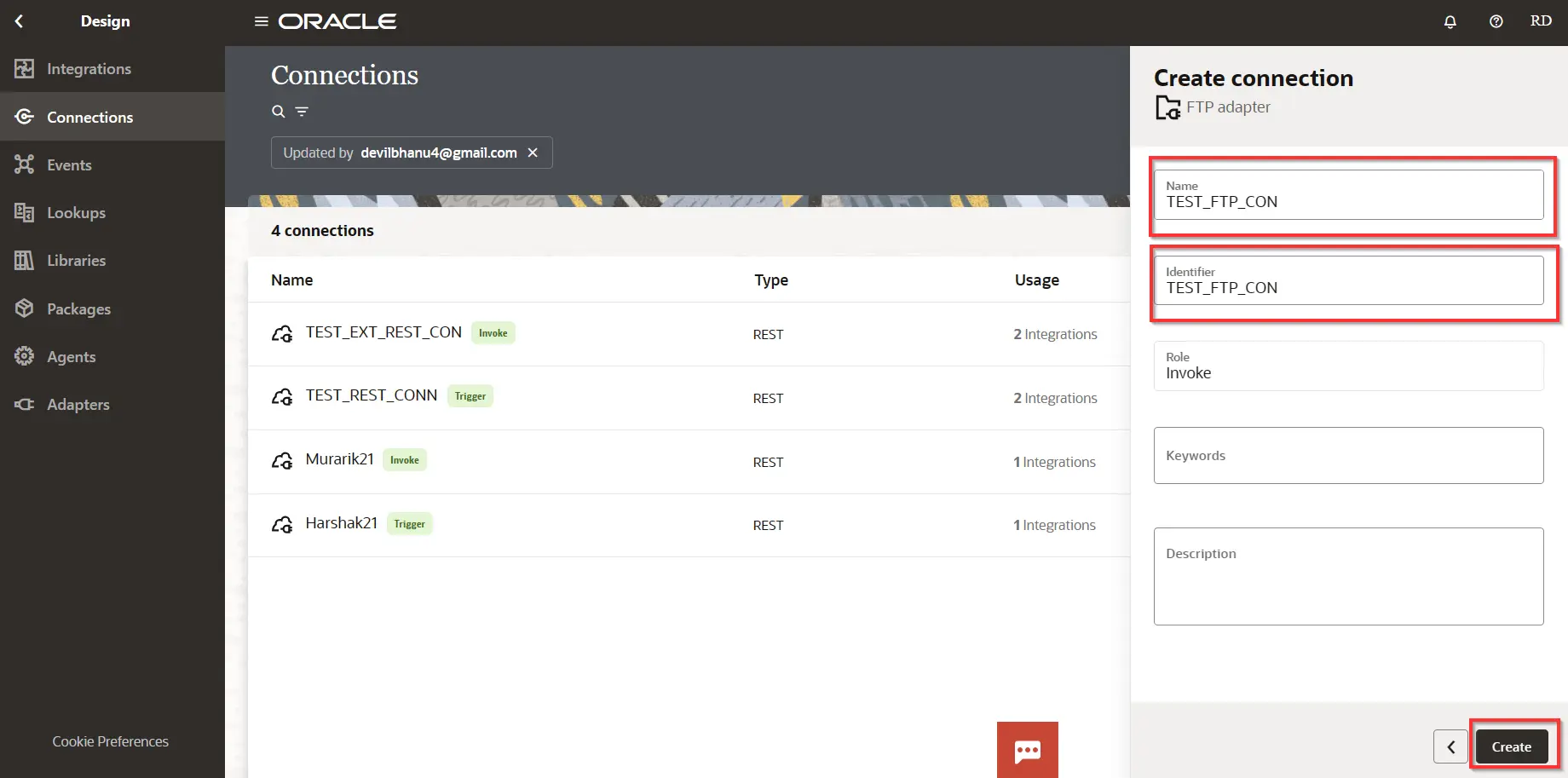Open the RD user profile menu
The width and height of the screenshot is (1568, 778).
pos(1540,21)
